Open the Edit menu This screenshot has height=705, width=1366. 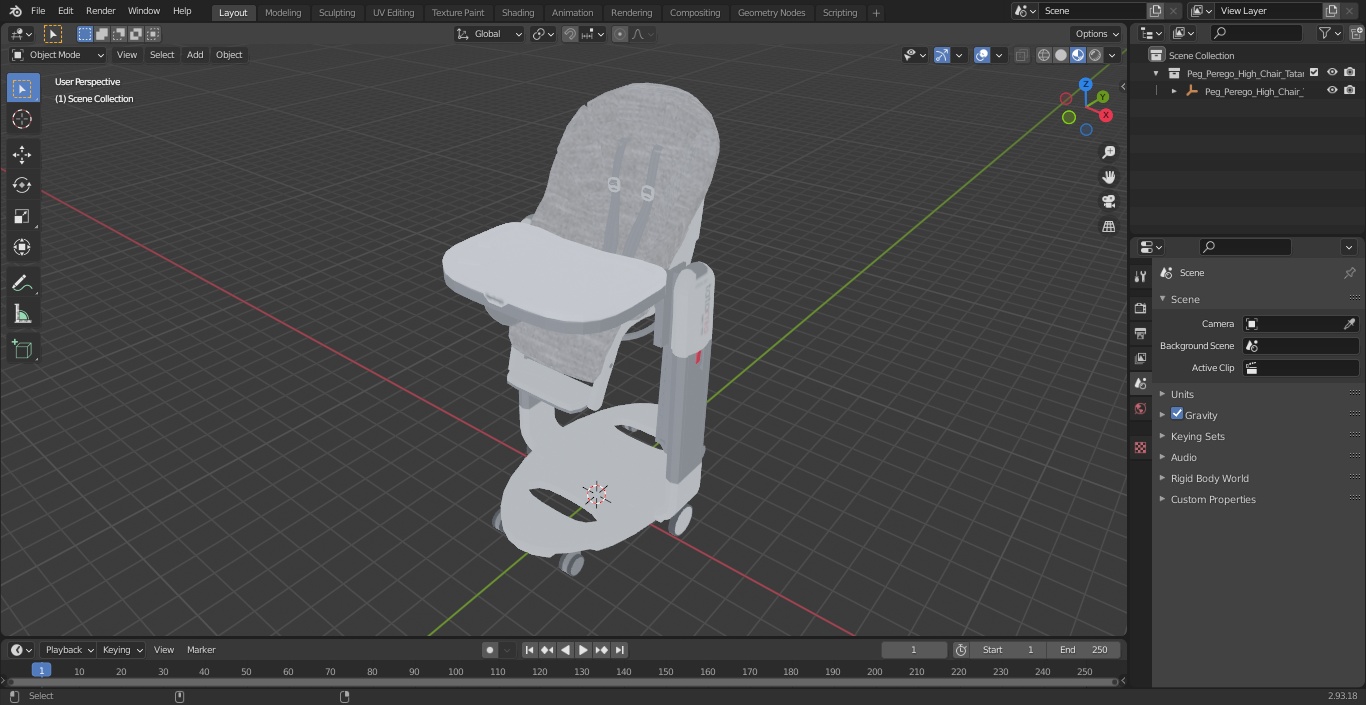(x=65, y=11)
